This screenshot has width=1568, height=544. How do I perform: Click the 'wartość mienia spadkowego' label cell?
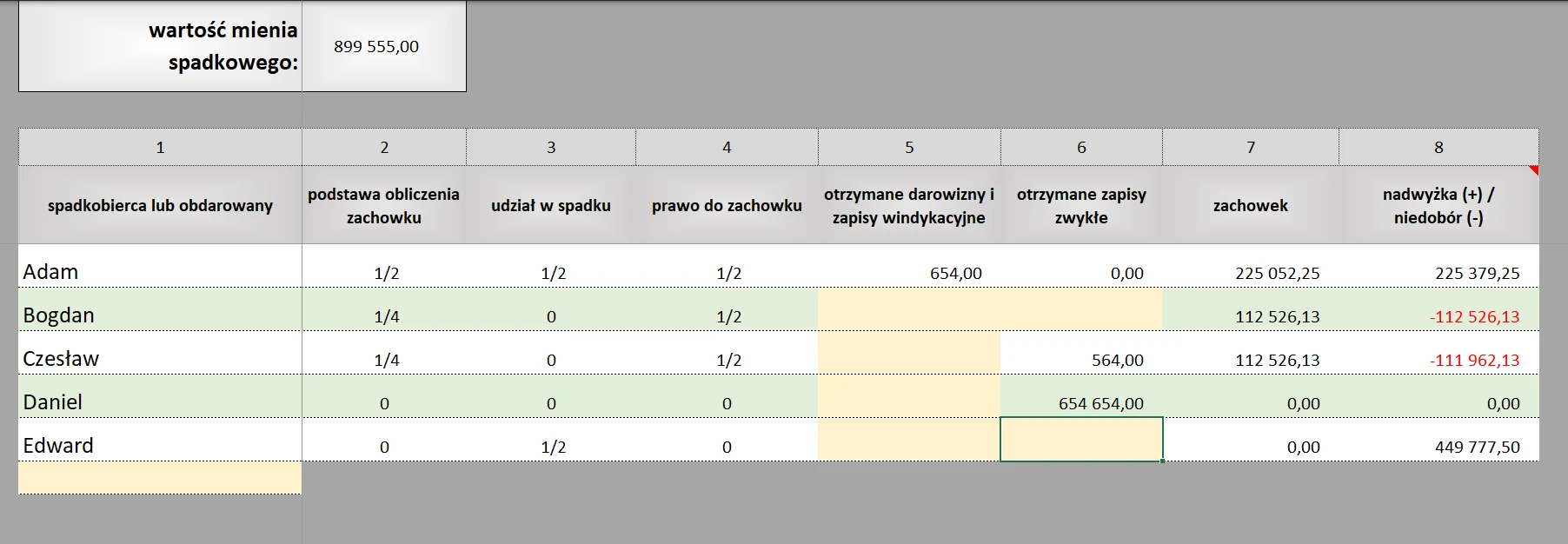tap(160, 46)
